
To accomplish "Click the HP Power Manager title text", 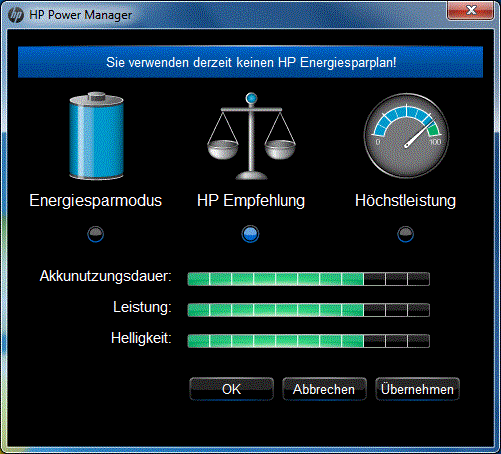I will tap(81, 15).
